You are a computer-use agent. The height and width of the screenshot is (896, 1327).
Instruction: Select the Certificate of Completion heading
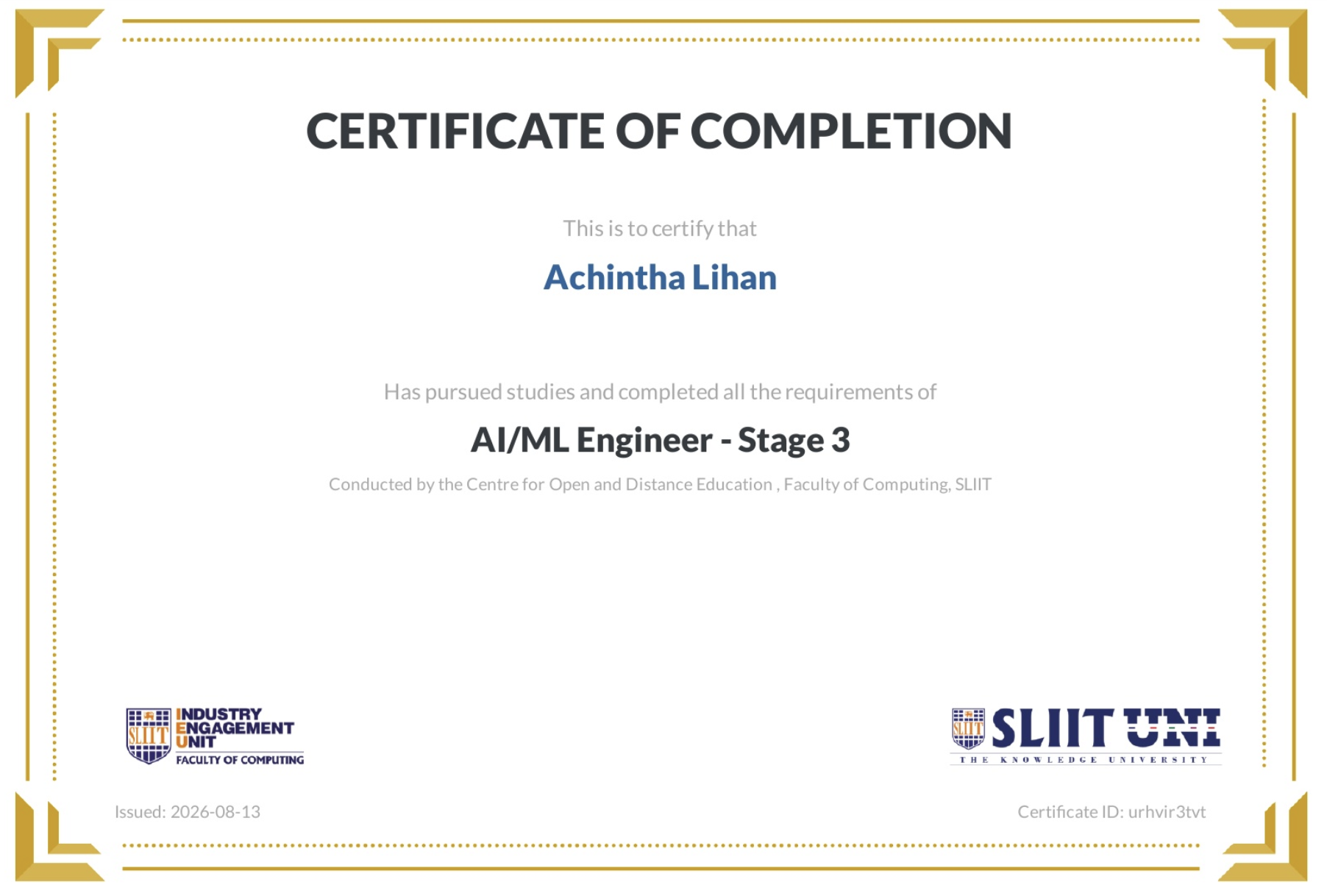click(x=659, y=131)
